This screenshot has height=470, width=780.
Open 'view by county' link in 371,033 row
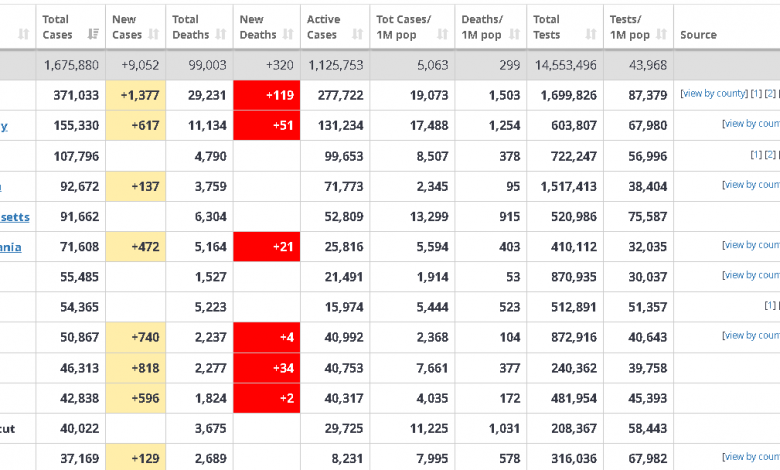(x=713, y=94)
